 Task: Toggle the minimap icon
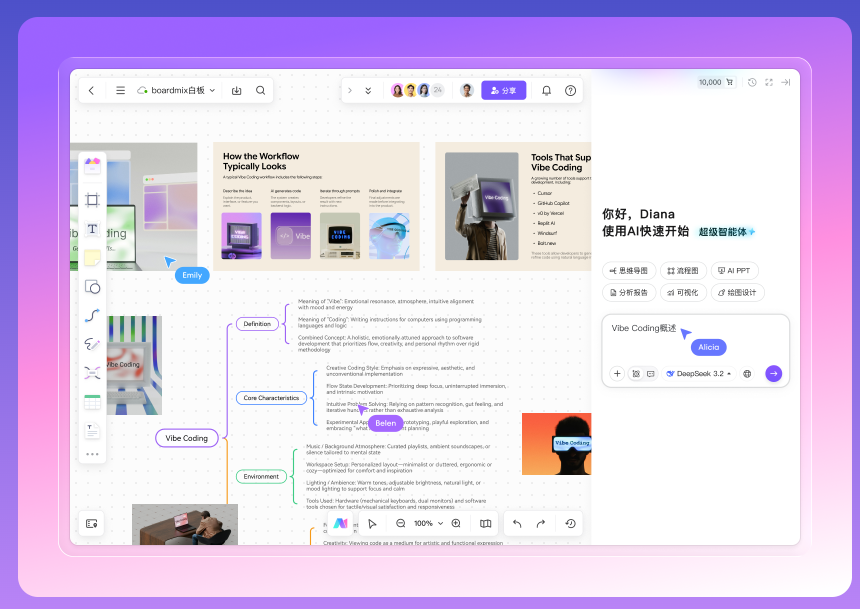click(485, 523)
